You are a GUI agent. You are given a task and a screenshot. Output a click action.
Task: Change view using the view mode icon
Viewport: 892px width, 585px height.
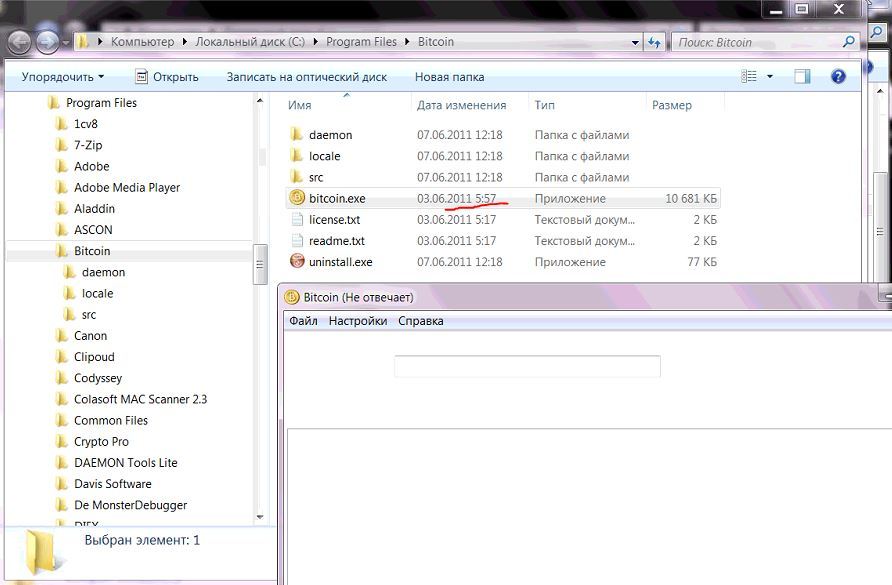[749, 76]
